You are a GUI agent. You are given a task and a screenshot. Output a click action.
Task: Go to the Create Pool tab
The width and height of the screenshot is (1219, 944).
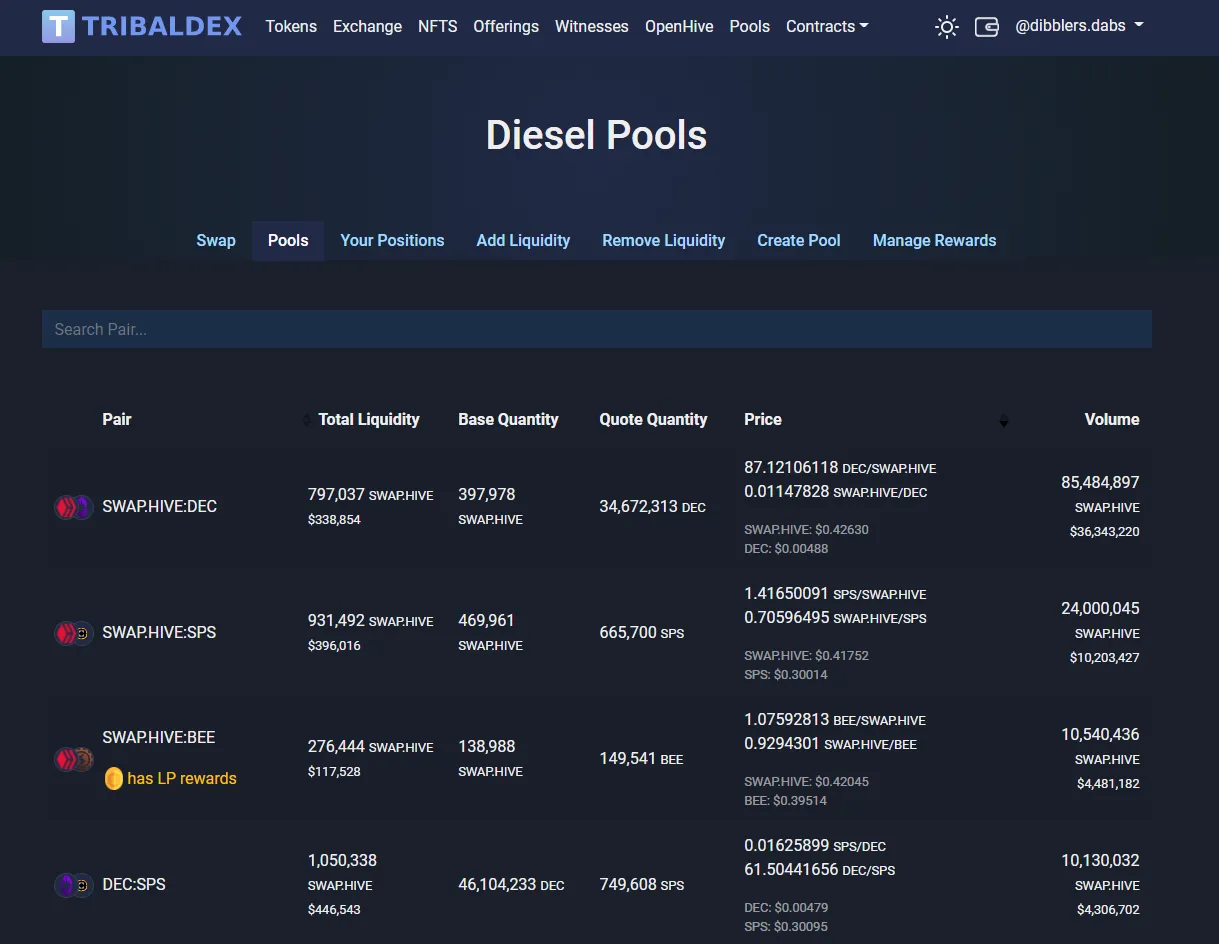[799, 240]
